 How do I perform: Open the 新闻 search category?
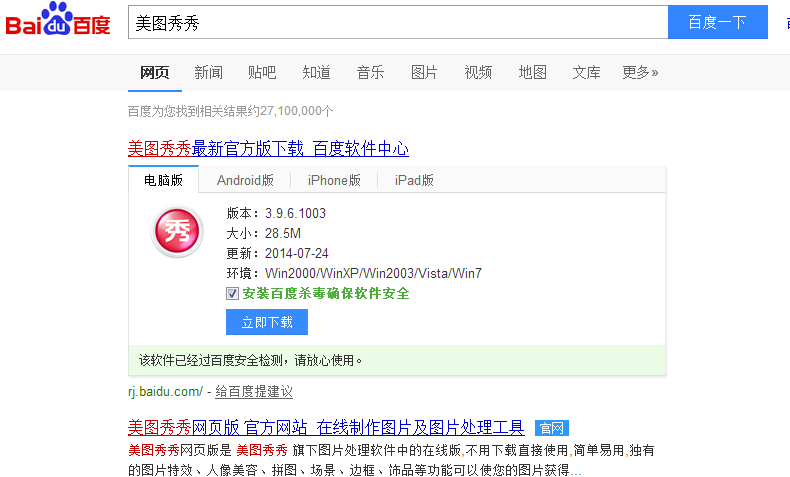point(209,72)
